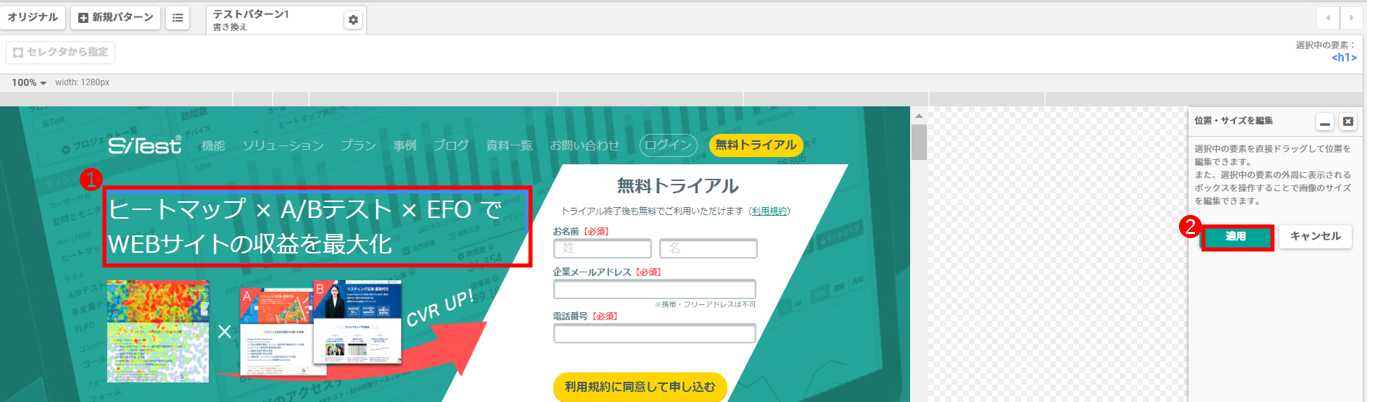Click the heatmap thumbnail image

pyautogui.click(x=158, y=330)
